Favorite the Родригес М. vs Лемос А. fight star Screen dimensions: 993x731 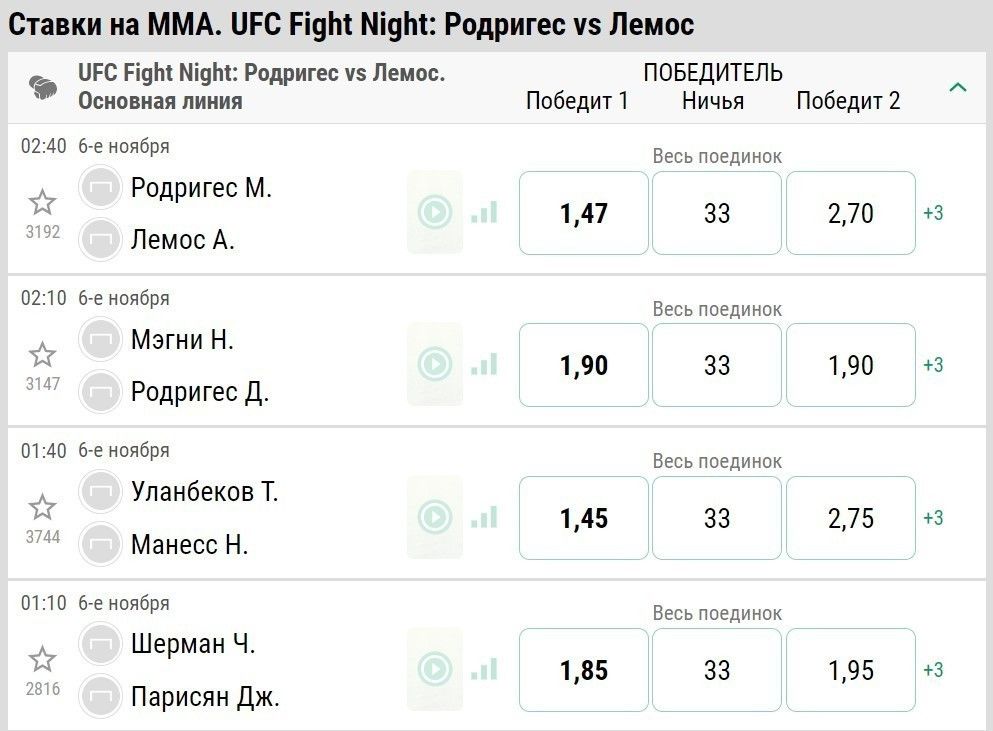[42, 203]
